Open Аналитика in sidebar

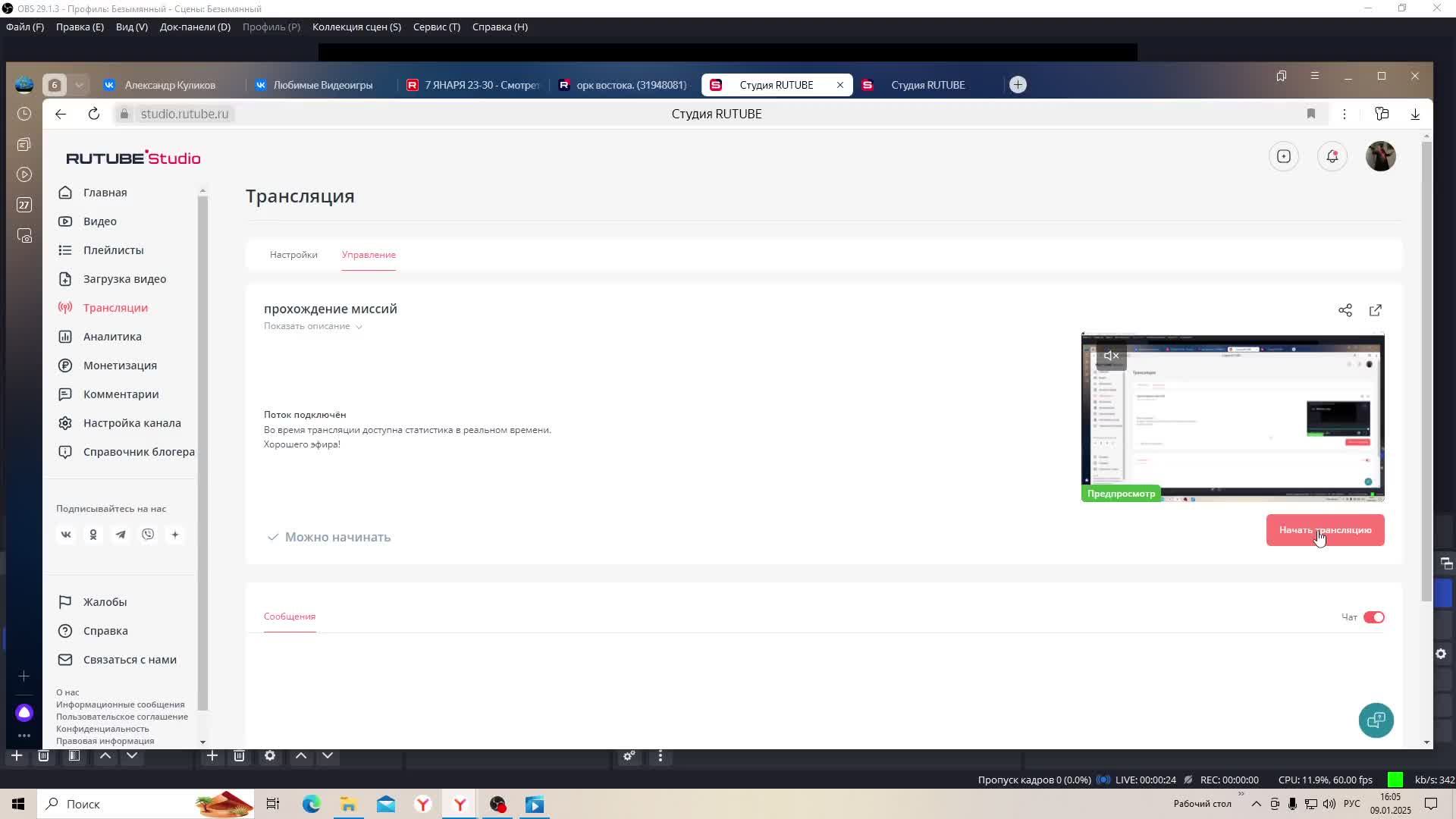click(x=100, y=337)
